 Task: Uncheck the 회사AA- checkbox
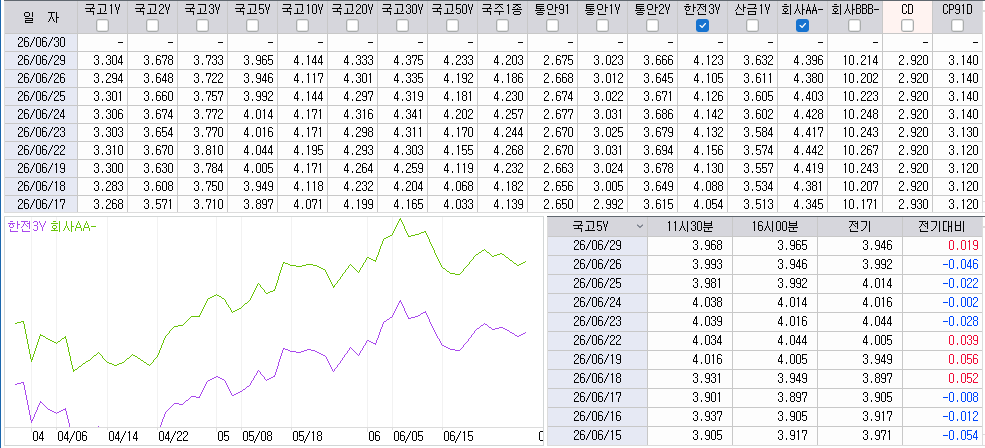coord(802,26)
